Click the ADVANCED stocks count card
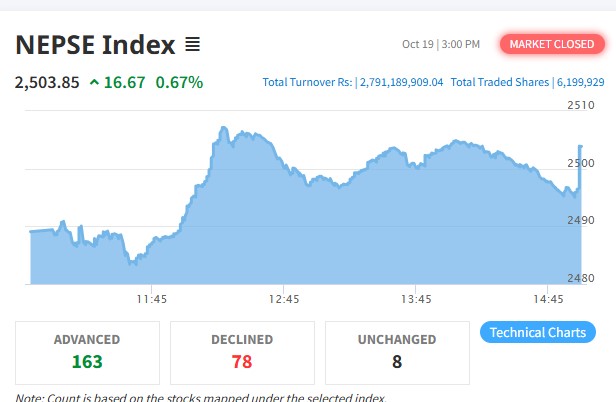Screen dimensions: 616x402 87,350
